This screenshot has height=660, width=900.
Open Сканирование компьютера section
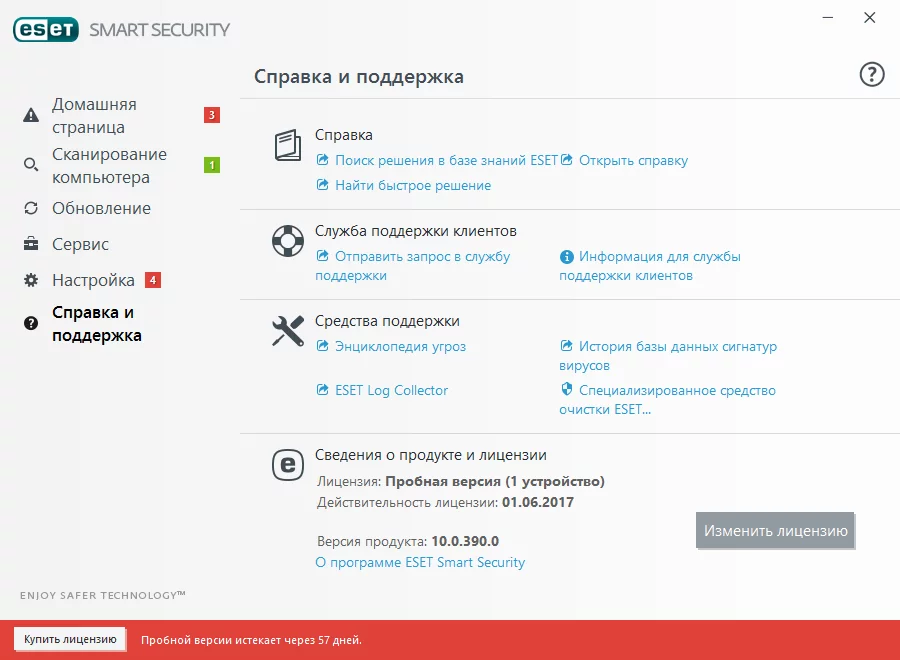[x=109, y=165]
